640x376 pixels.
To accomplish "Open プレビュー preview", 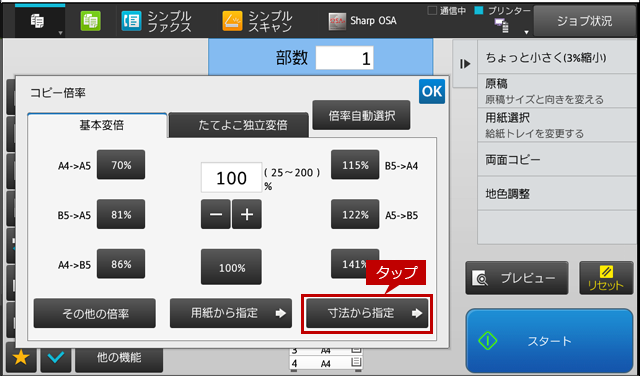I will coord(517,278).
